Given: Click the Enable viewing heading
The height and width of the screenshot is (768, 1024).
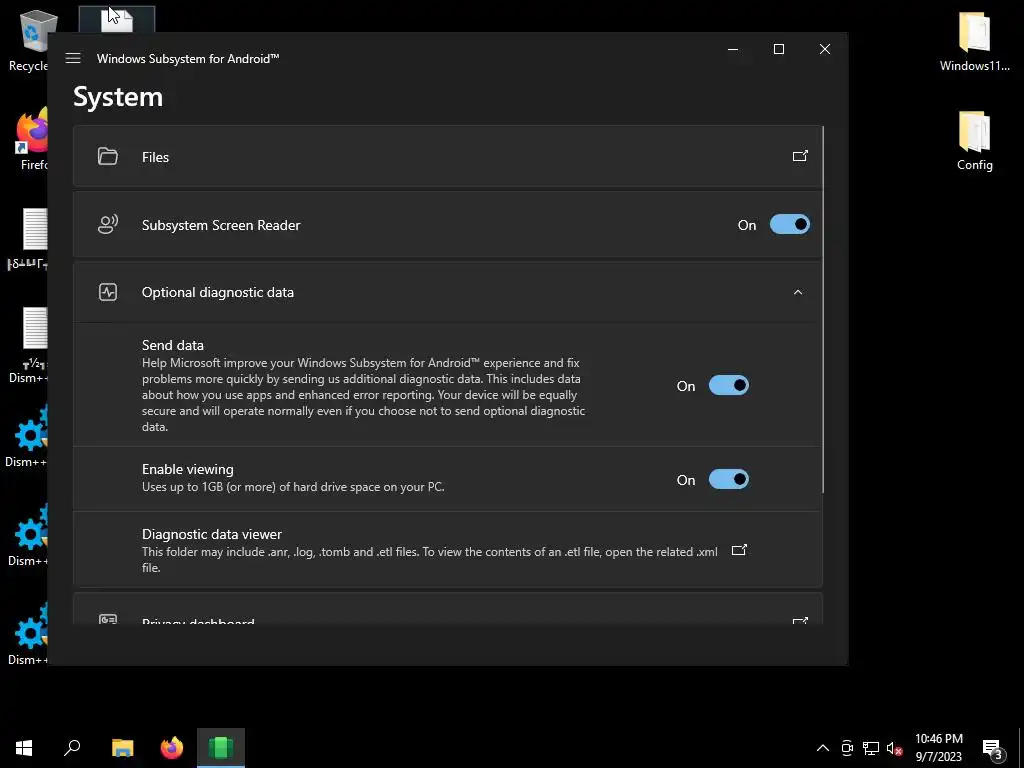Looking at the screenshot, I should click(187, 469).
